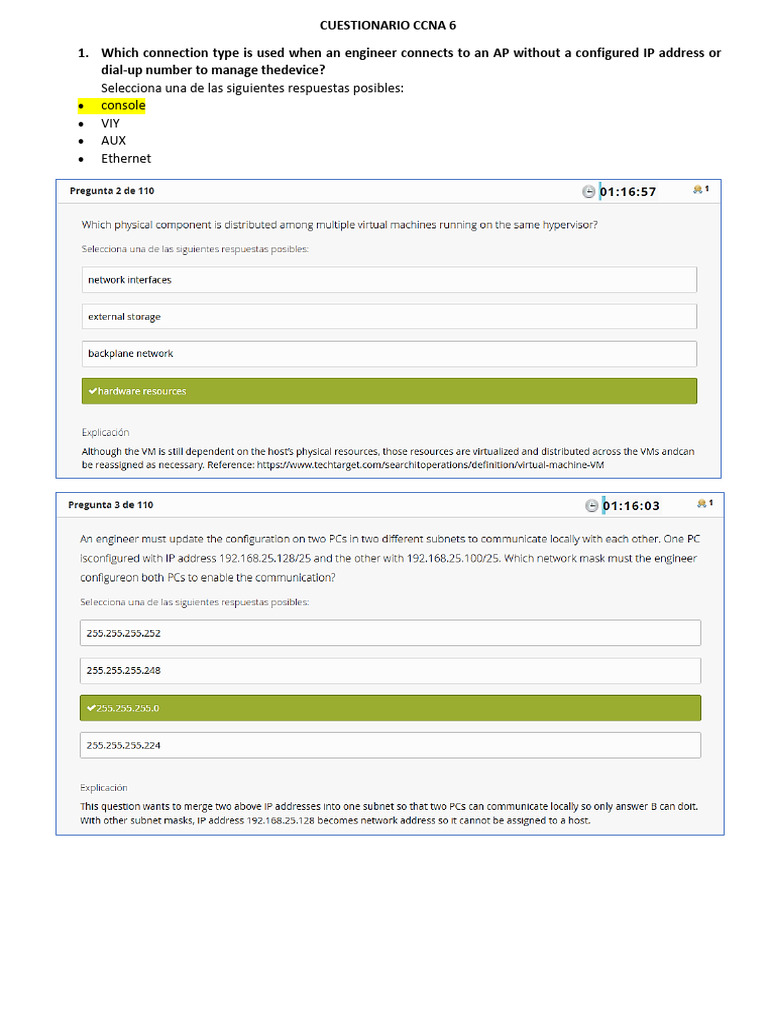
Task: Choose the 'external storage' answer option
Action: click(x=389, y=317)
